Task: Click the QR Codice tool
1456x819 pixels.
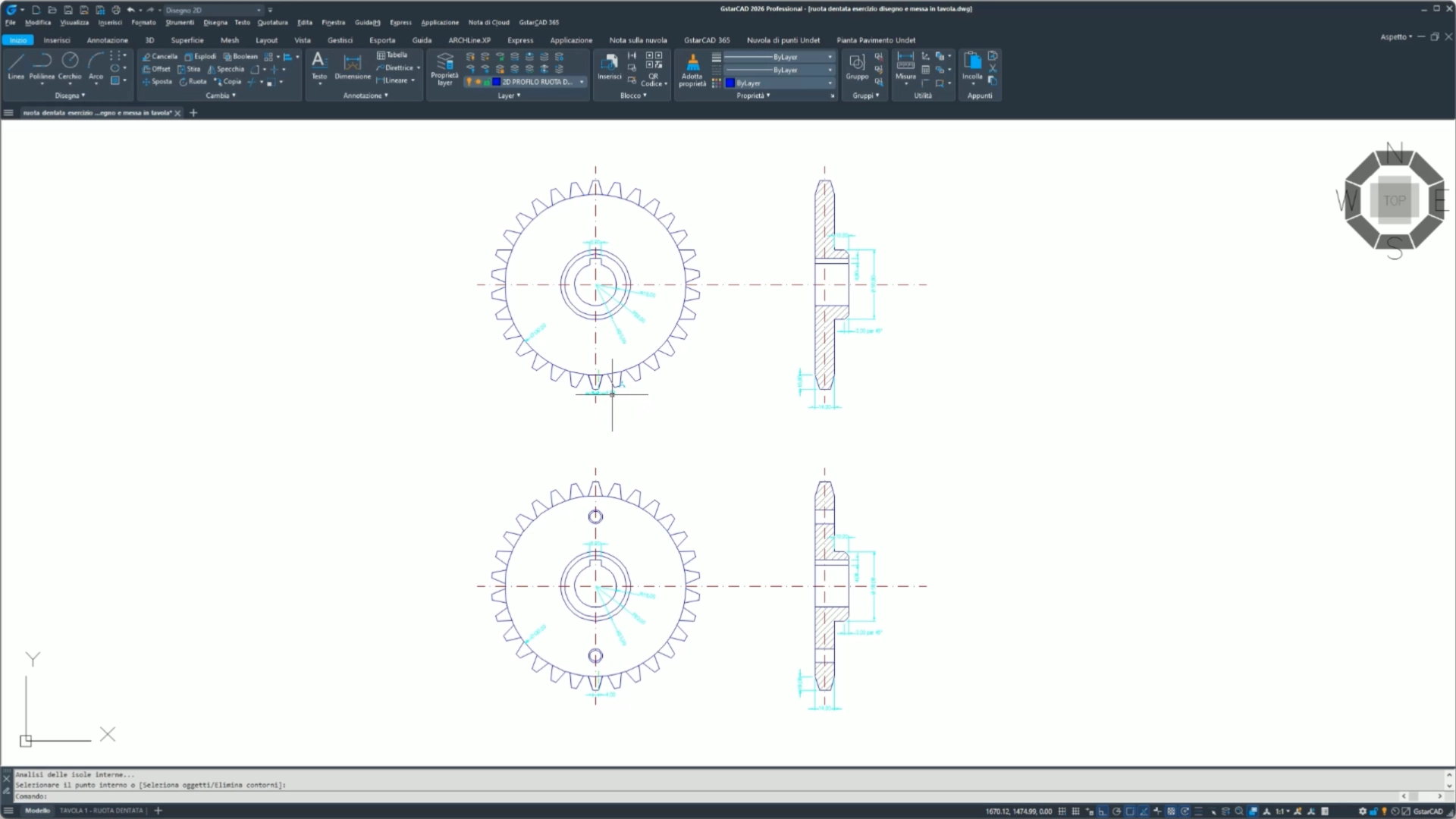Action: tap(654, 69)
